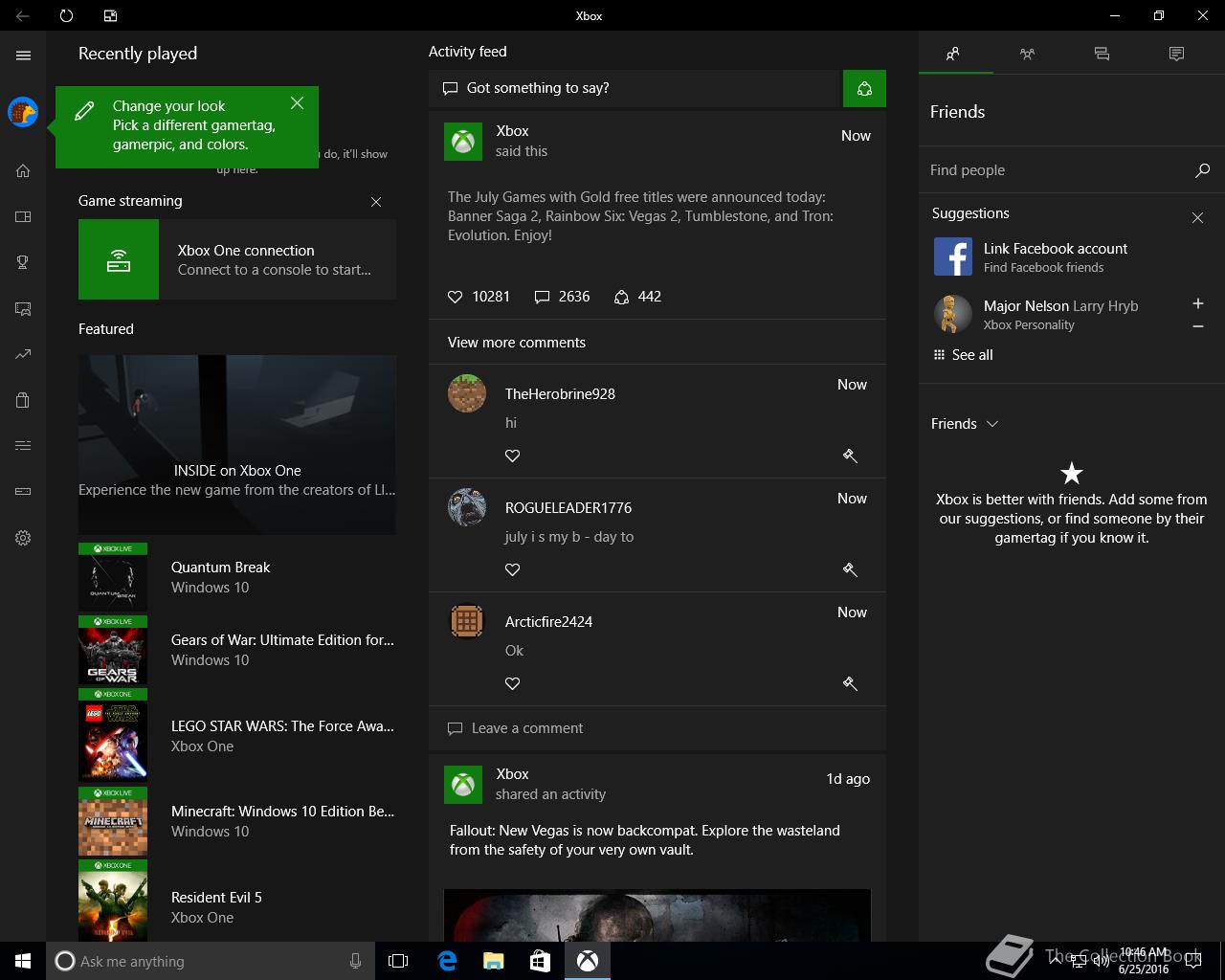This screenshot has height=980, width=1225.
Task: Add Major Nelson as friend
Action: [x=1197, y=303]
